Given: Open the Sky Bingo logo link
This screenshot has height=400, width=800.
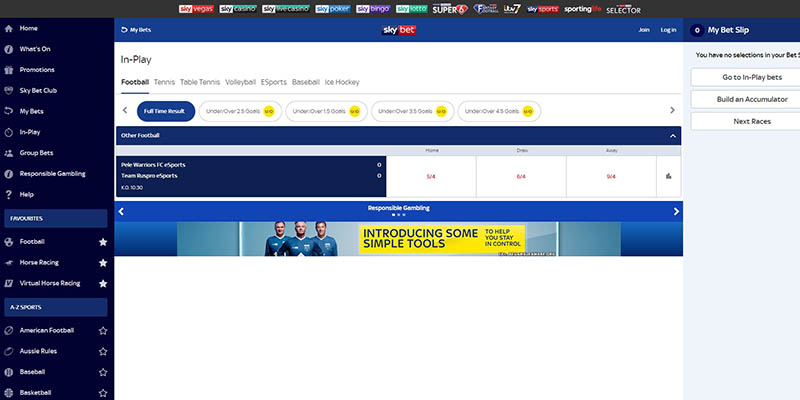Looking at the screenshot, I should pyautogui.click(x=373, y=9).
